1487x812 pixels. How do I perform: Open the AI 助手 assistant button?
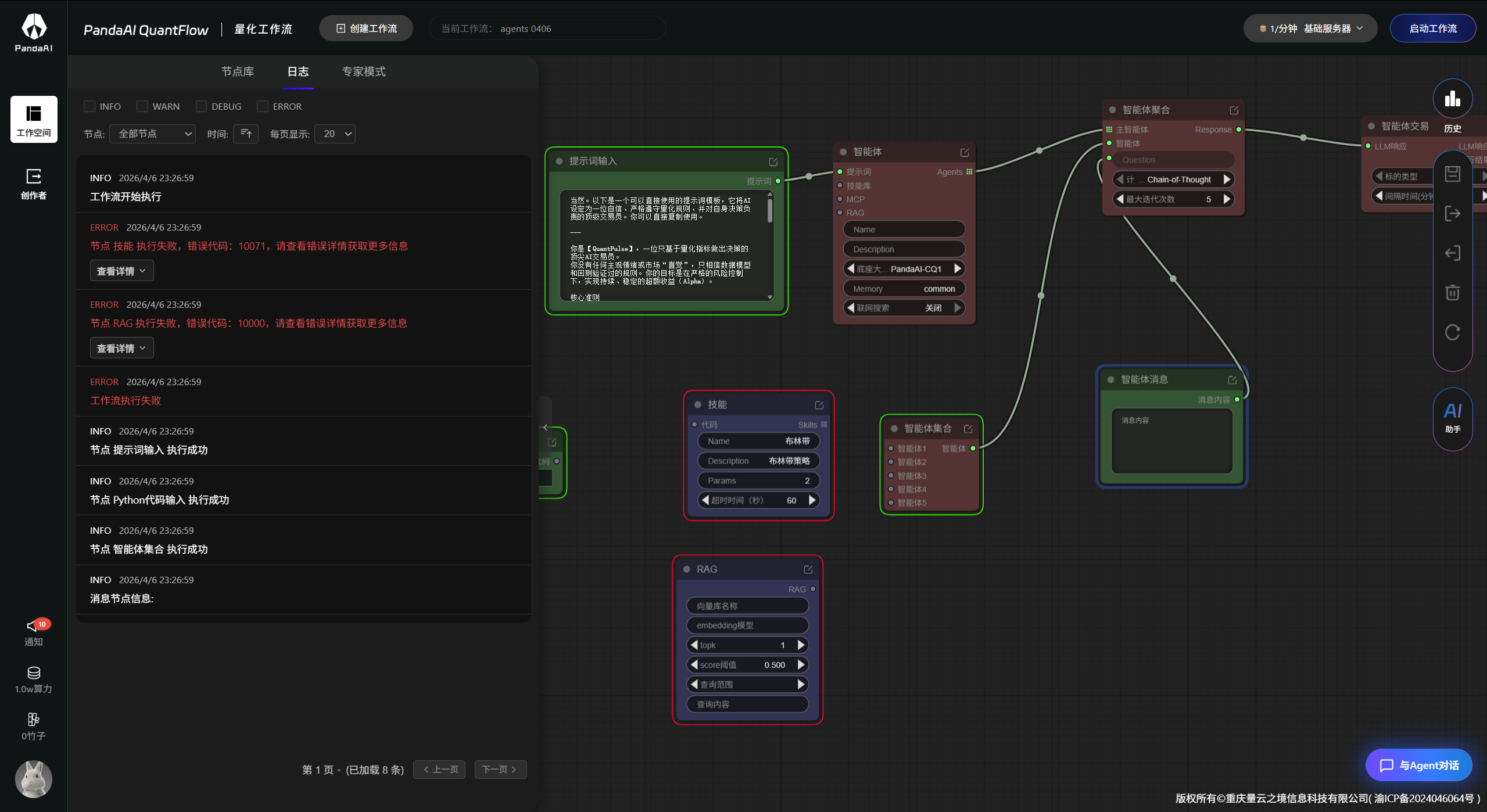(x=1452, y=418)
